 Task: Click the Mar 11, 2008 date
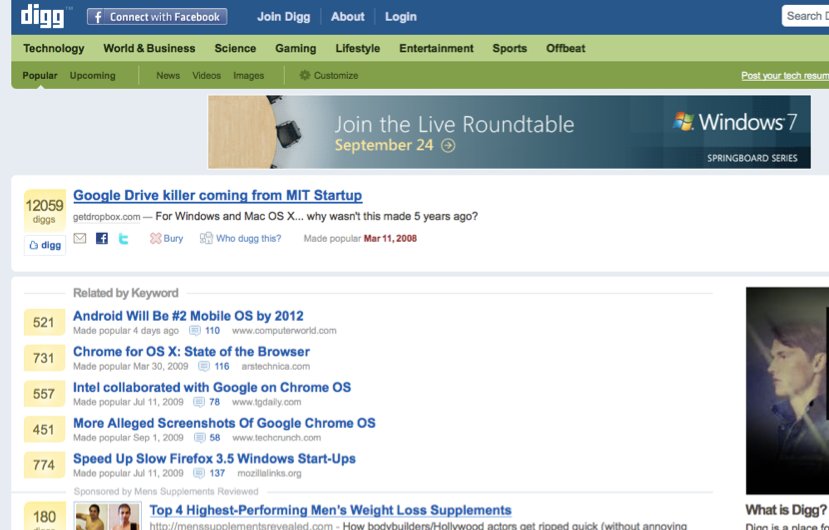(390, 239)
